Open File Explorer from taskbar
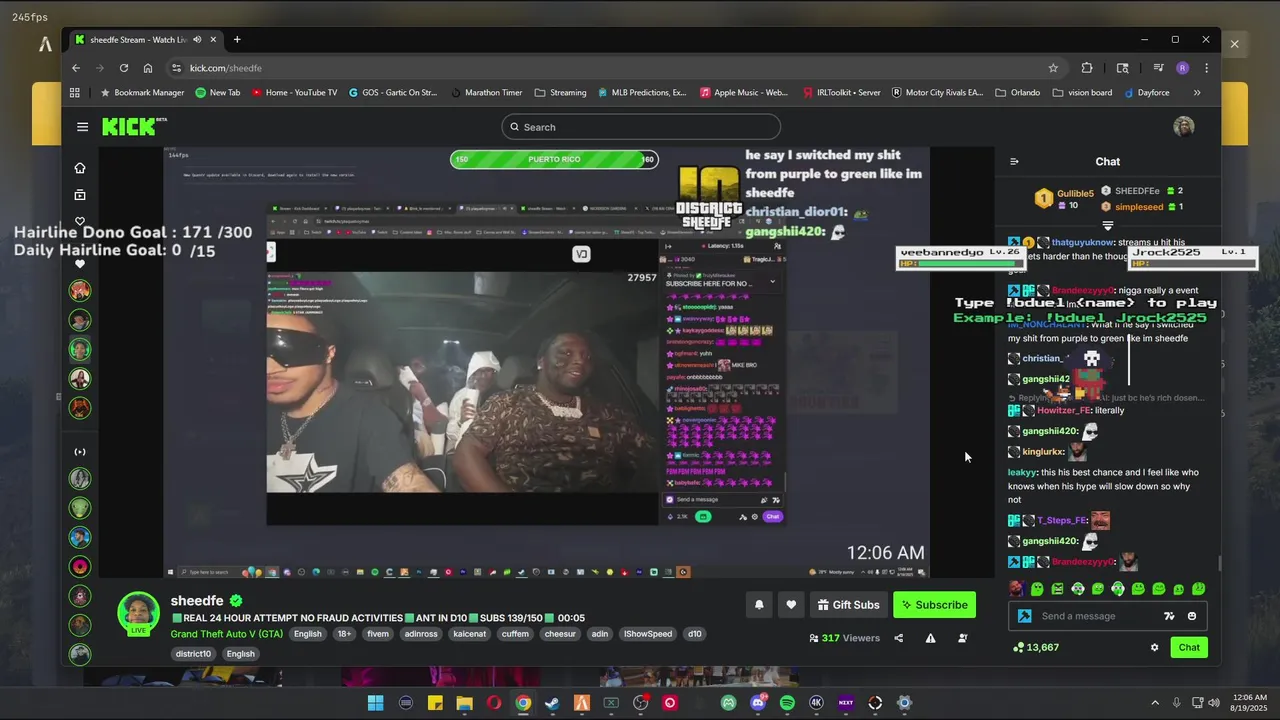Screen dimensions: 1280x720 click(x=464, y=703)
